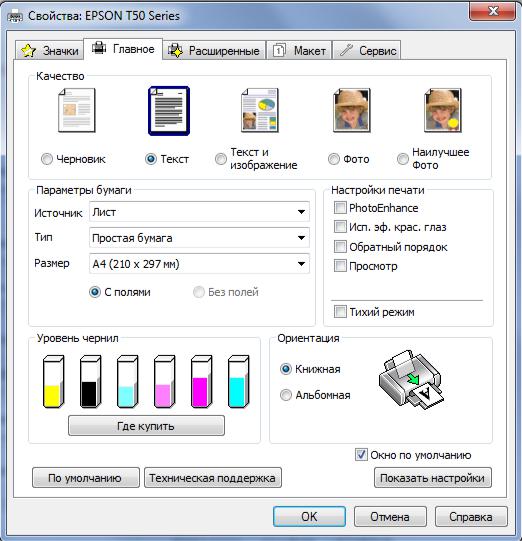Click the light magenta ink cartridge

(x=164, y=382)
